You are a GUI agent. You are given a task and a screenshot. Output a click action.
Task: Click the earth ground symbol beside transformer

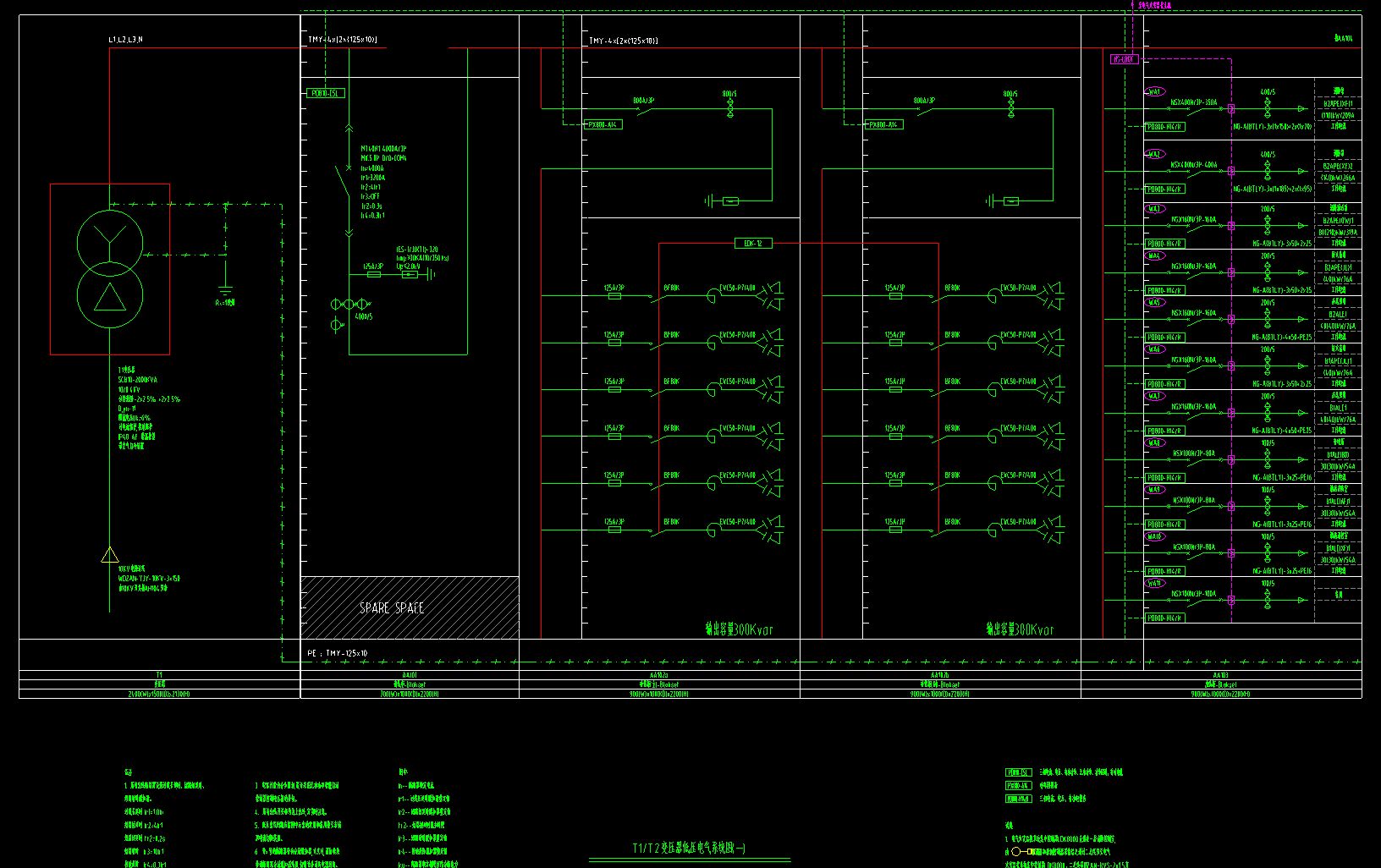[225, 290]
